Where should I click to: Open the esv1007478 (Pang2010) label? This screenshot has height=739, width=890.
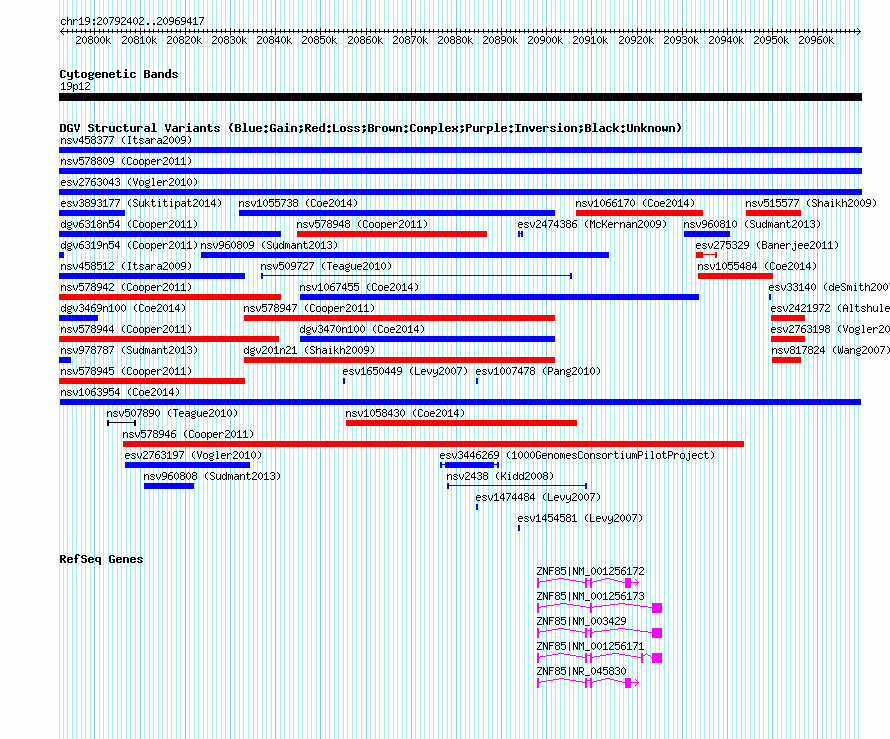tap(538, 371)
